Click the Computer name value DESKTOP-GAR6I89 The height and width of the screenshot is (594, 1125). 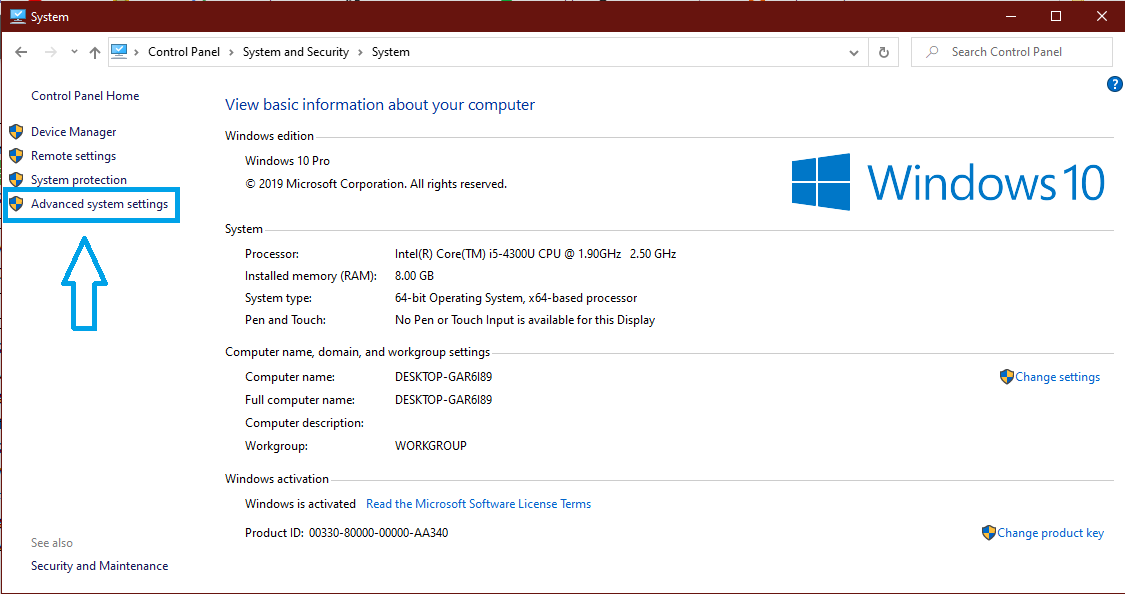pos(443,377)
